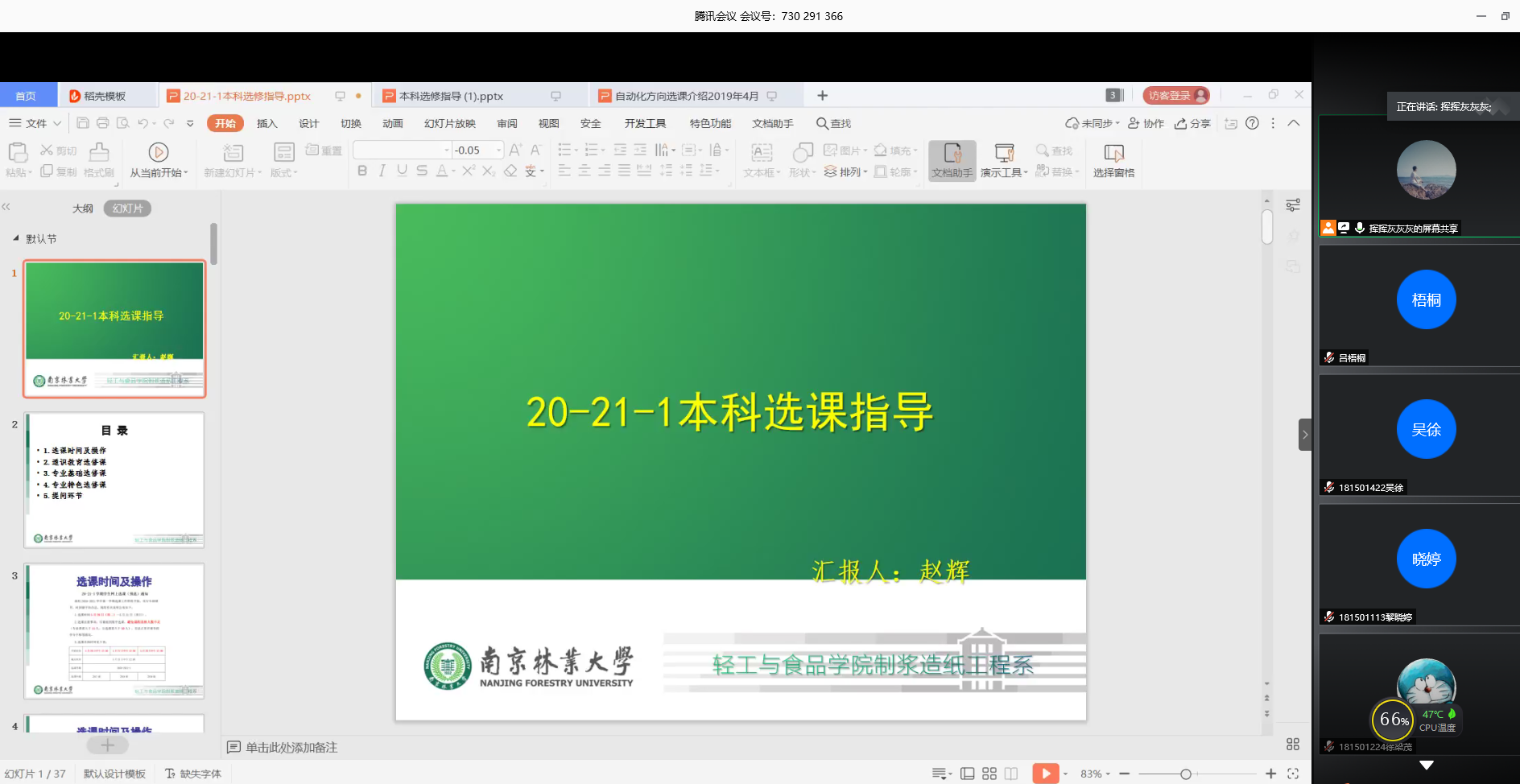Switch to slide sorter view icon

(989, 774)
